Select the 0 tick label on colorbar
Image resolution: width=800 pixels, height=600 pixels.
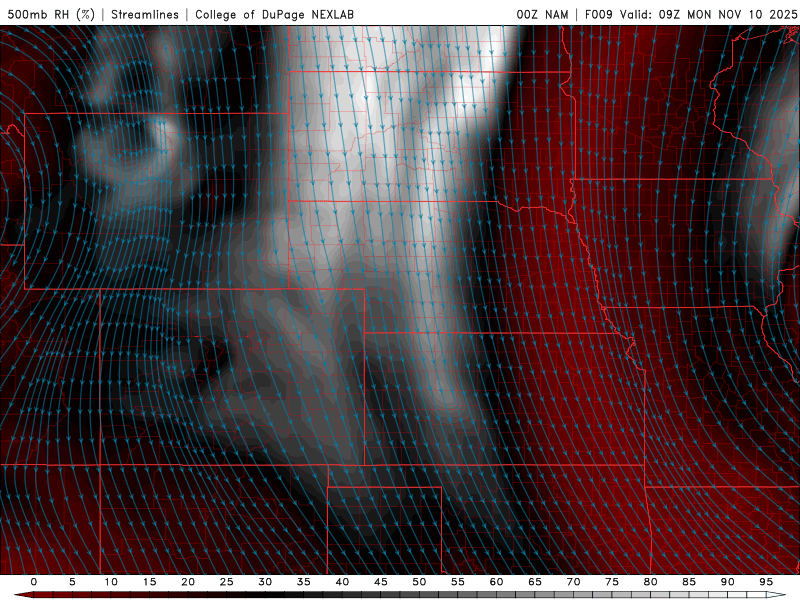34,582
